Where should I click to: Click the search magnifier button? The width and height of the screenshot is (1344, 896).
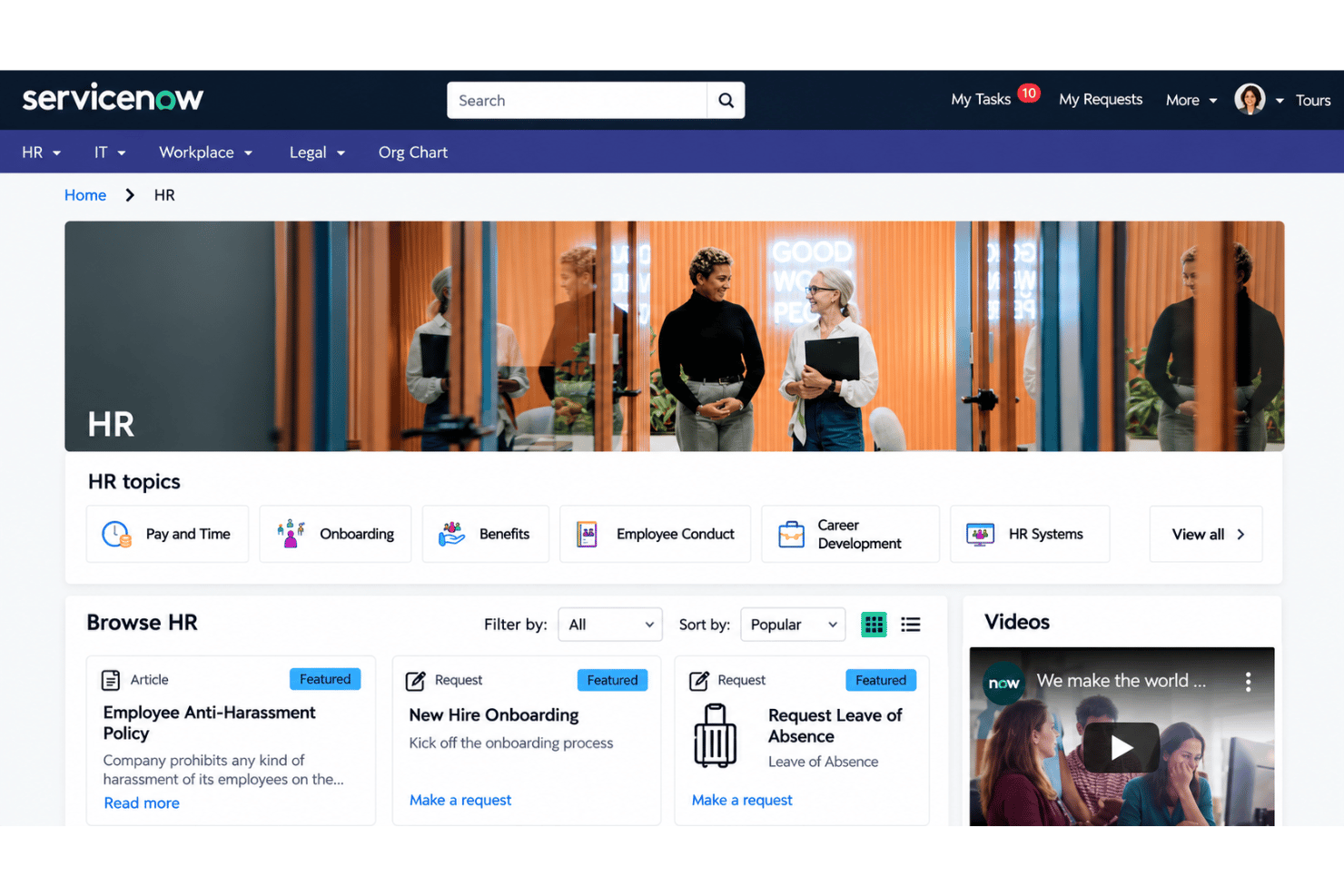[726, 100]
